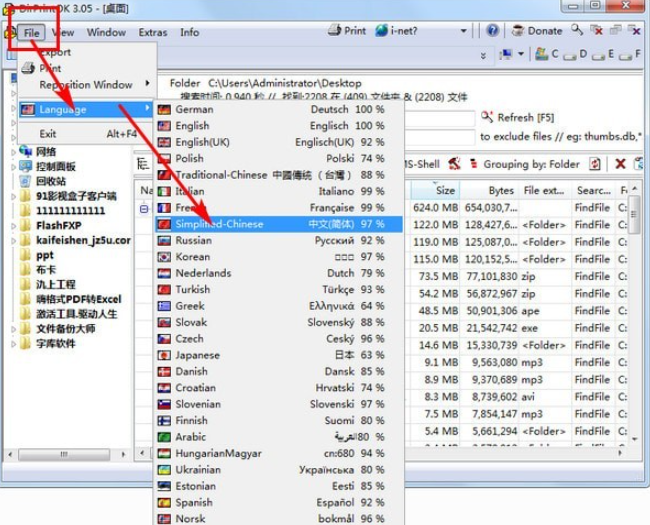Click the 624.0 MB size cell
The height and width of the screenshot is (525, 650).
[x=435, y=208]
